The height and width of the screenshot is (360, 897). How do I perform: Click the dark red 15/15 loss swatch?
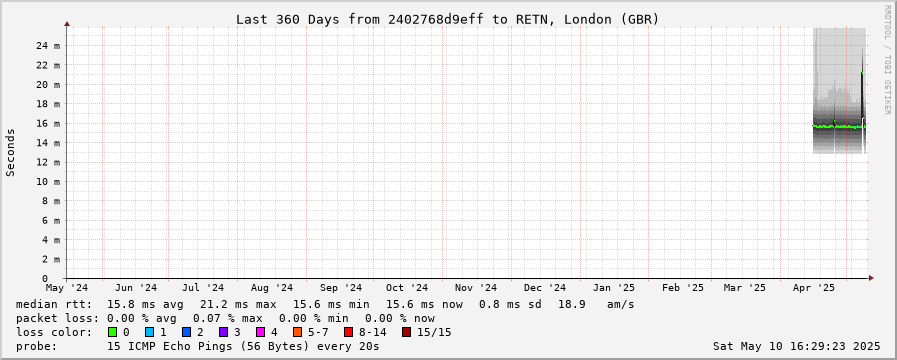[406, 332]
